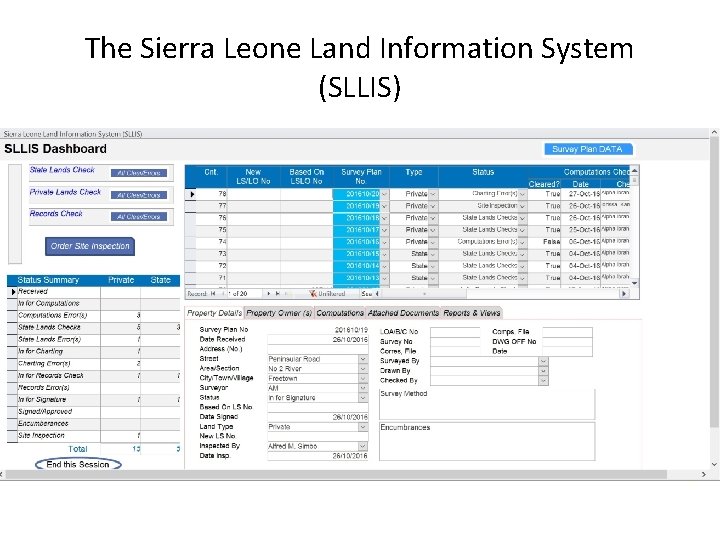Open Type dropdown in record 78 row

pos(433,194)
